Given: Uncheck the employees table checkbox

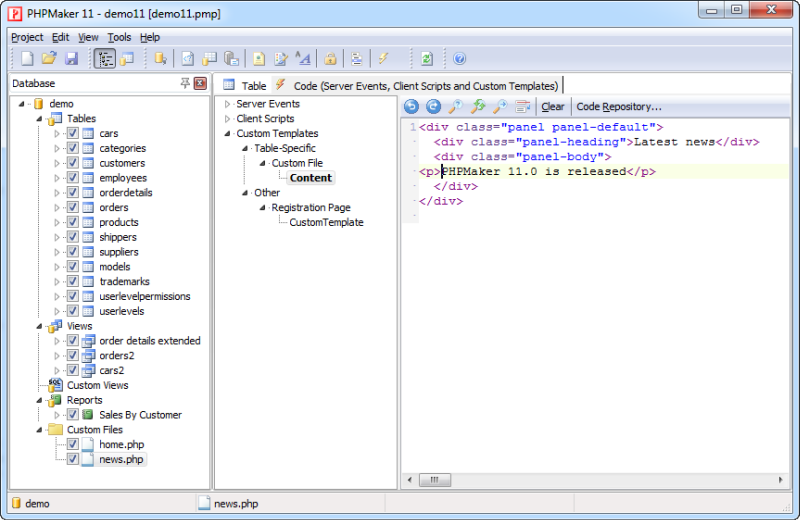Looking at the screenshot, I should click(x=72, y=178).
